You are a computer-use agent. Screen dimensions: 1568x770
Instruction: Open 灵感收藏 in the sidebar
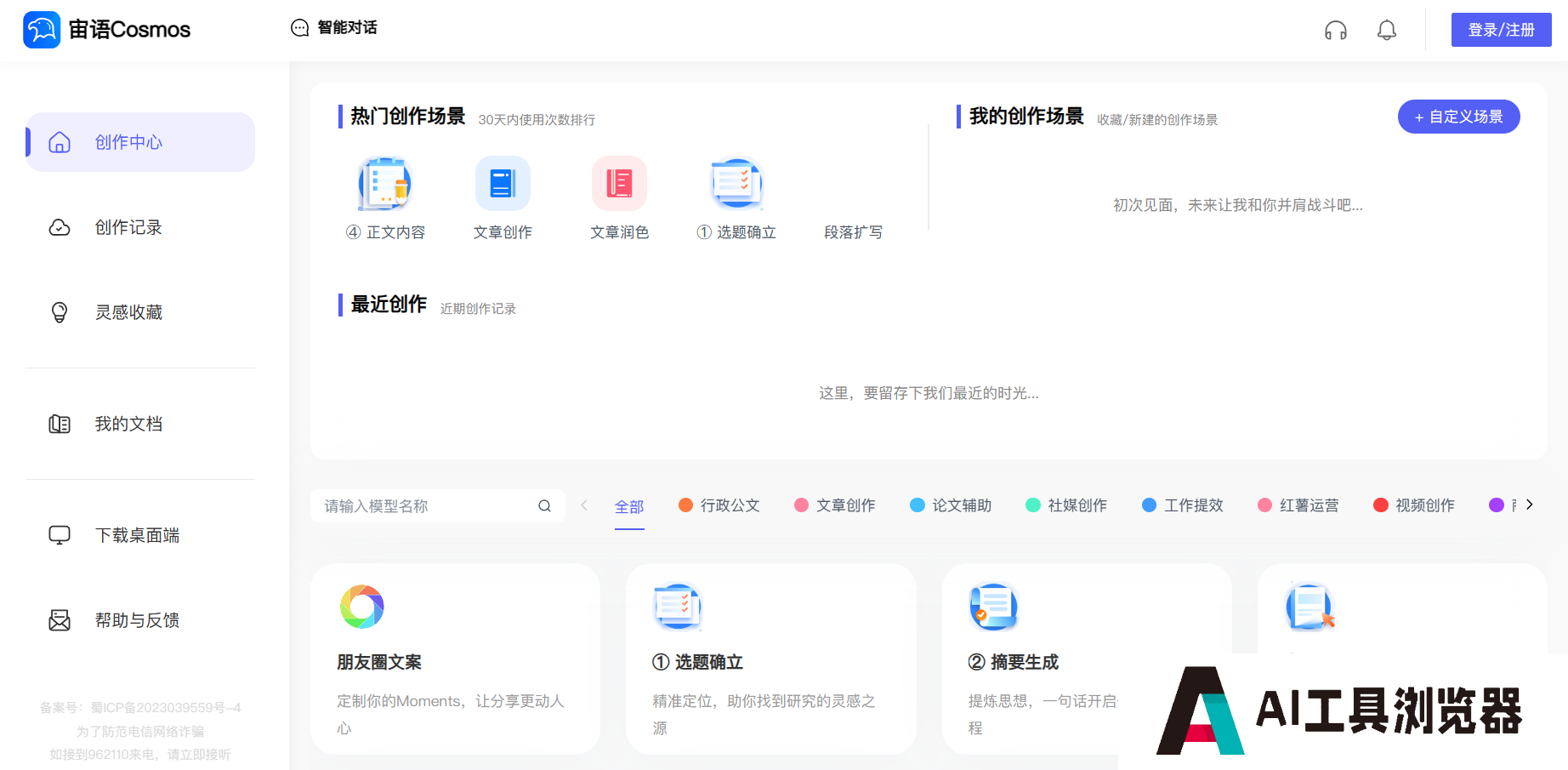click(x=128, y=312)
